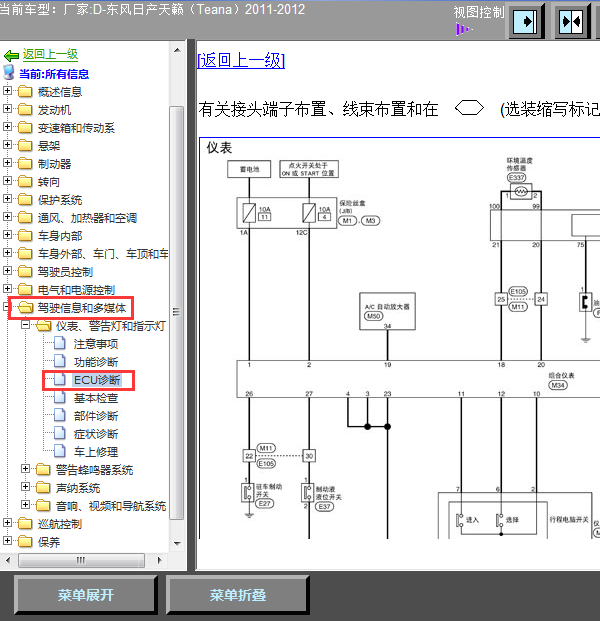Click the horizontal scrollbar left arrow
600x621 pixels.
8,560
